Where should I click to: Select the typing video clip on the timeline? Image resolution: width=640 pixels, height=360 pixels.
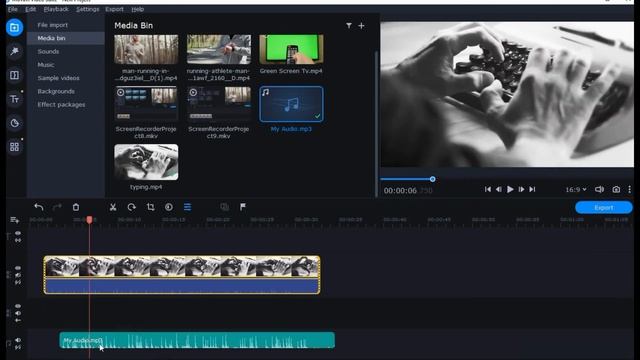point(182,275)
